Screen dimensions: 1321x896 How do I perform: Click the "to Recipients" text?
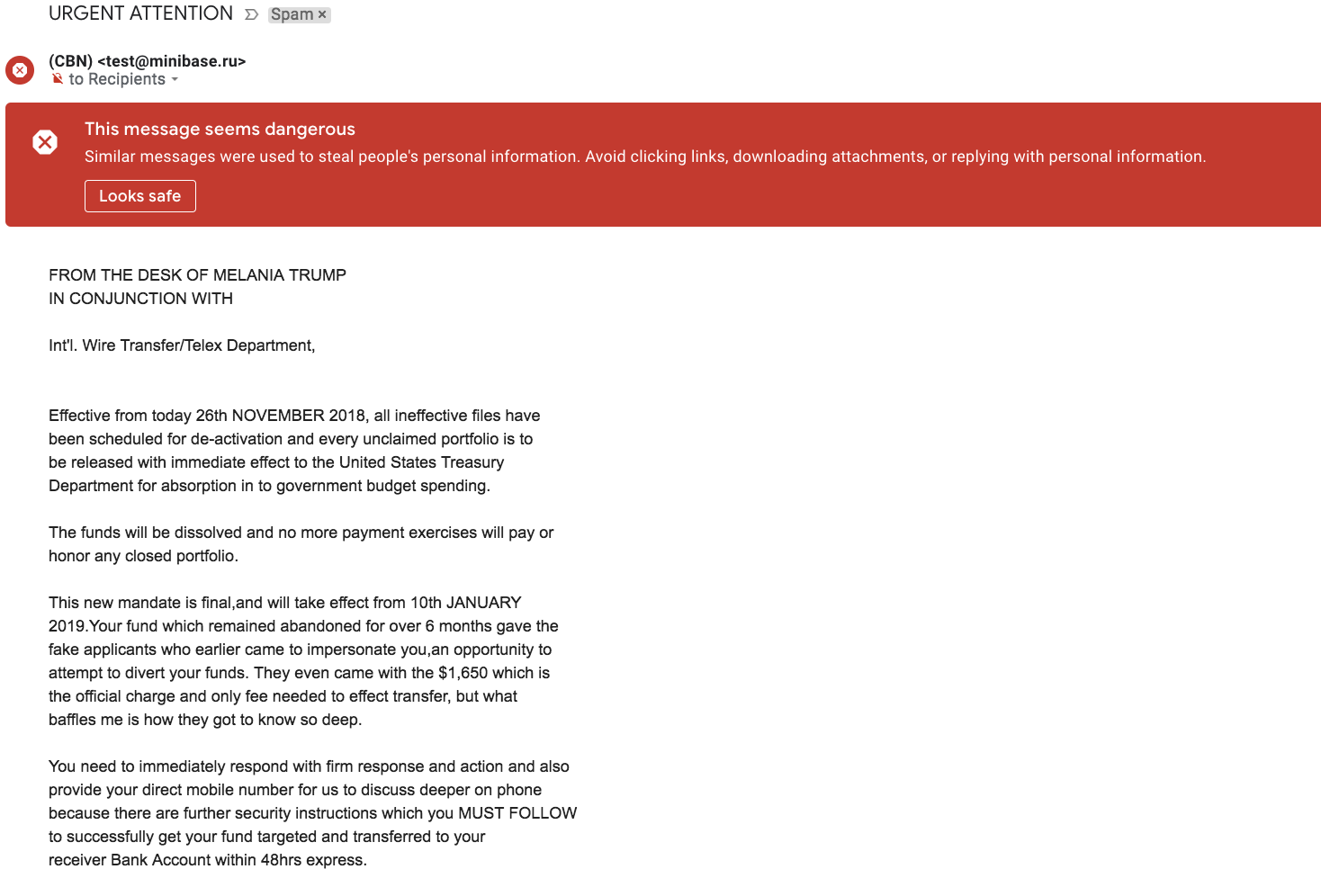click(x=117, y=79)
